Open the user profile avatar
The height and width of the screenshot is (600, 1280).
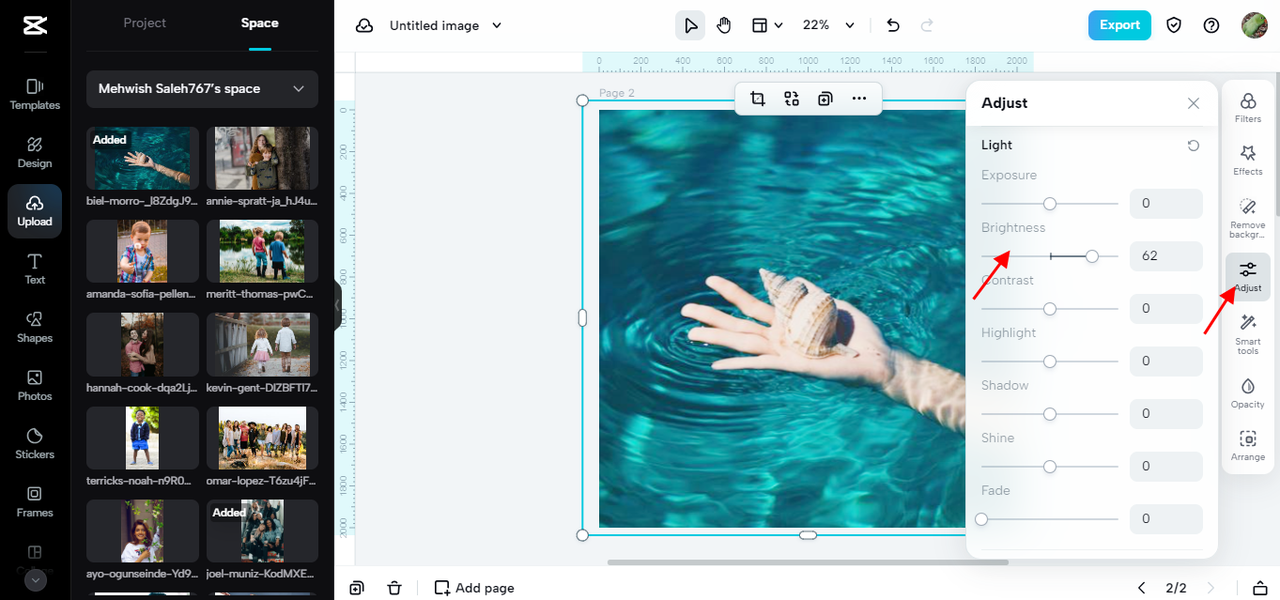(x=1254, y=25)
